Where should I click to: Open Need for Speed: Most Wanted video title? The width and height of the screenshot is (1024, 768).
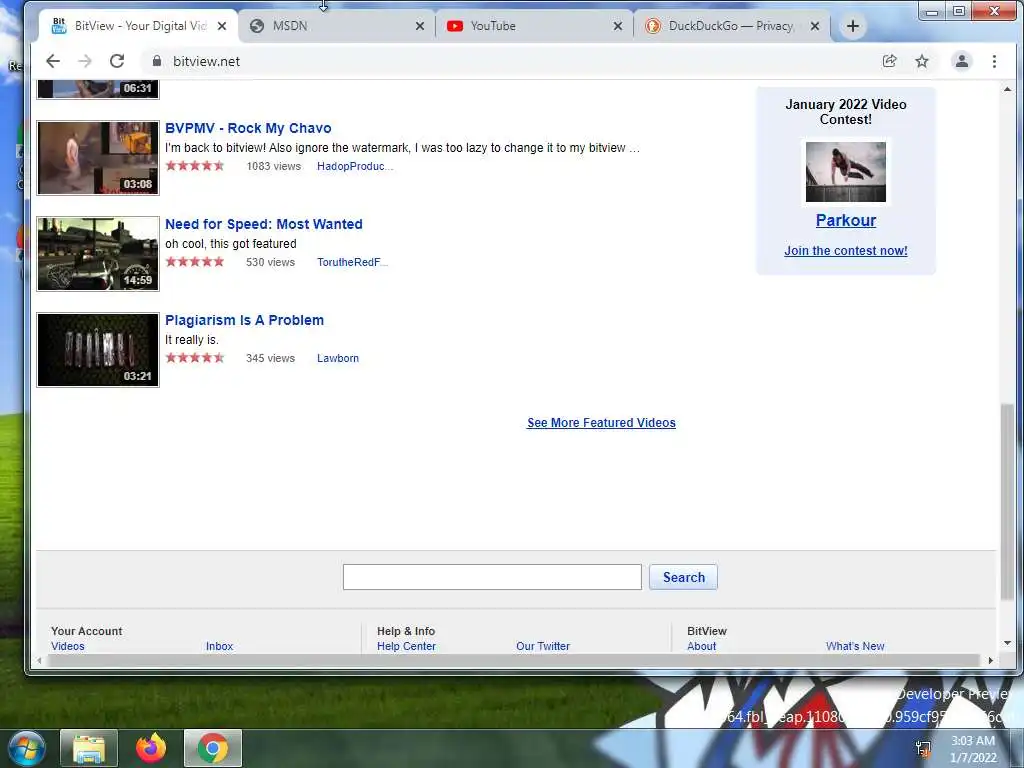tap(264, 224)
